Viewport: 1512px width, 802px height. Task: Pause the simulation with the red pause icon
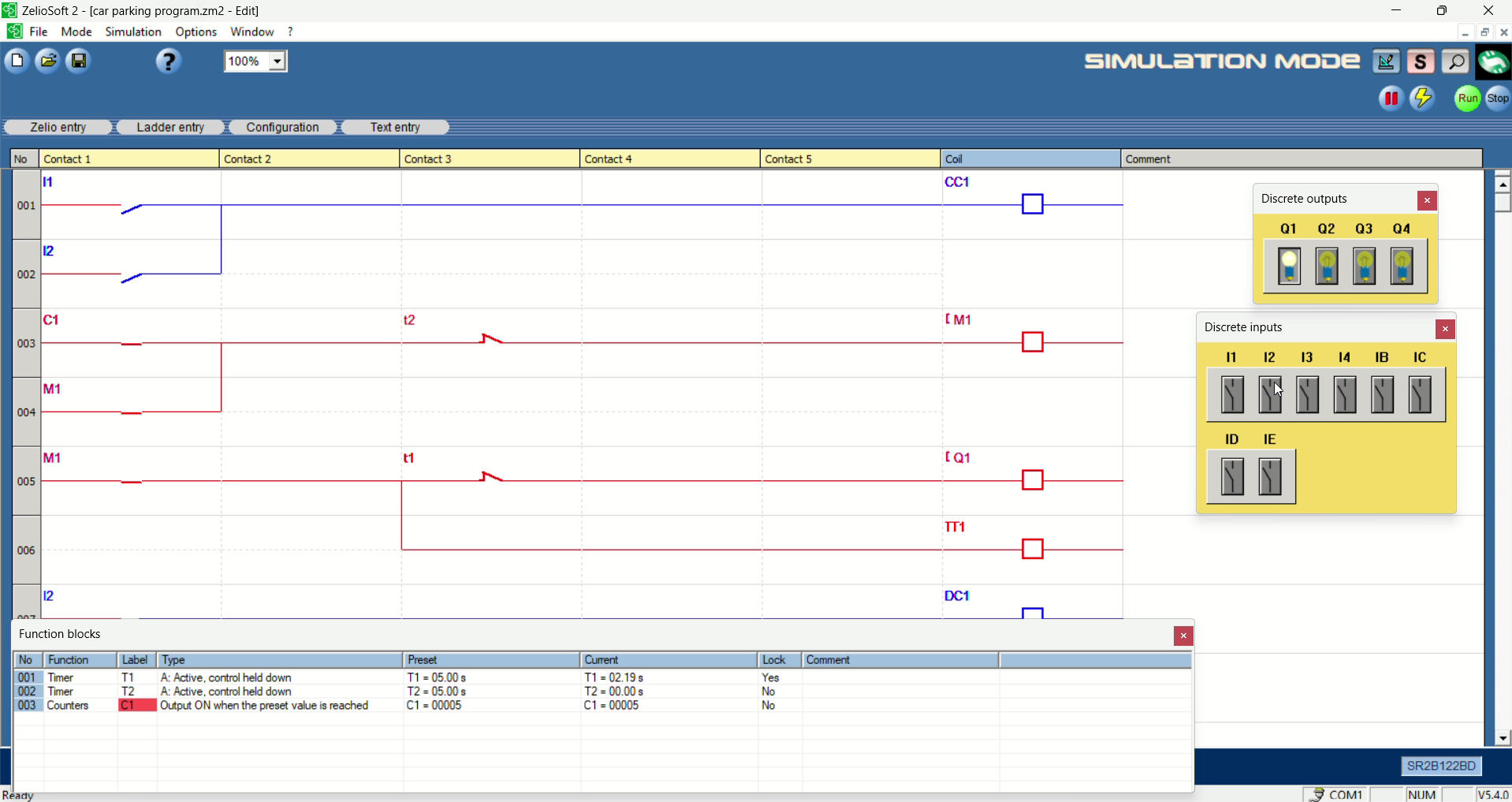[x=1391, y=99]
